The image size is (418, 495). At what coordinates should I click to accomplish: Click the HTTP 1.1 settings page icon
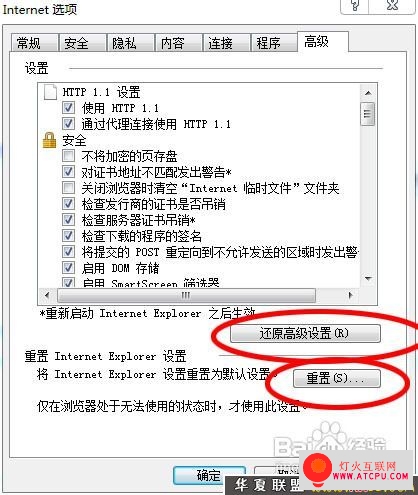50,92
